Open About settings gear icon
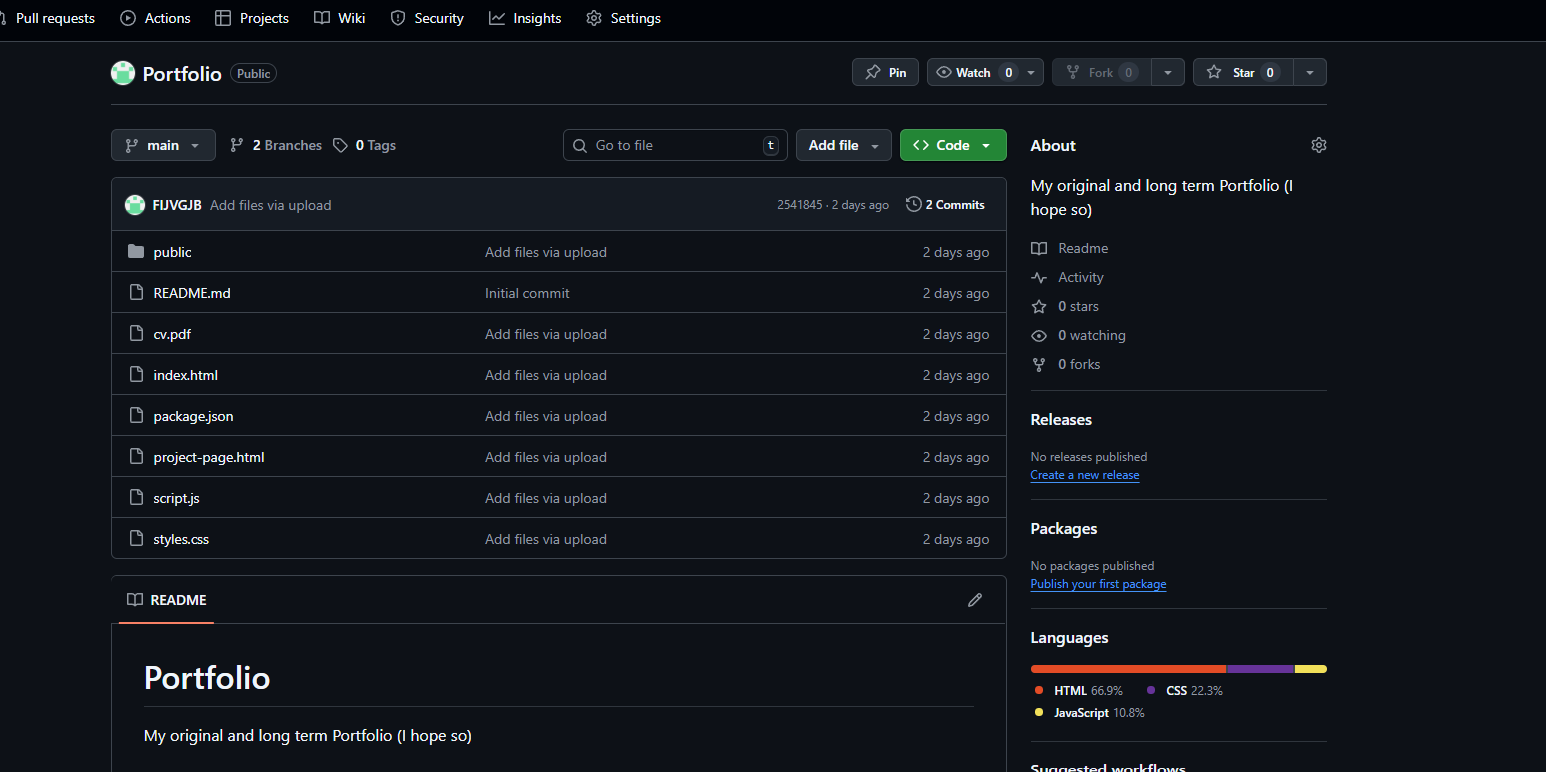Viewport: 1546px width, 772px height. pos(1319,145)
